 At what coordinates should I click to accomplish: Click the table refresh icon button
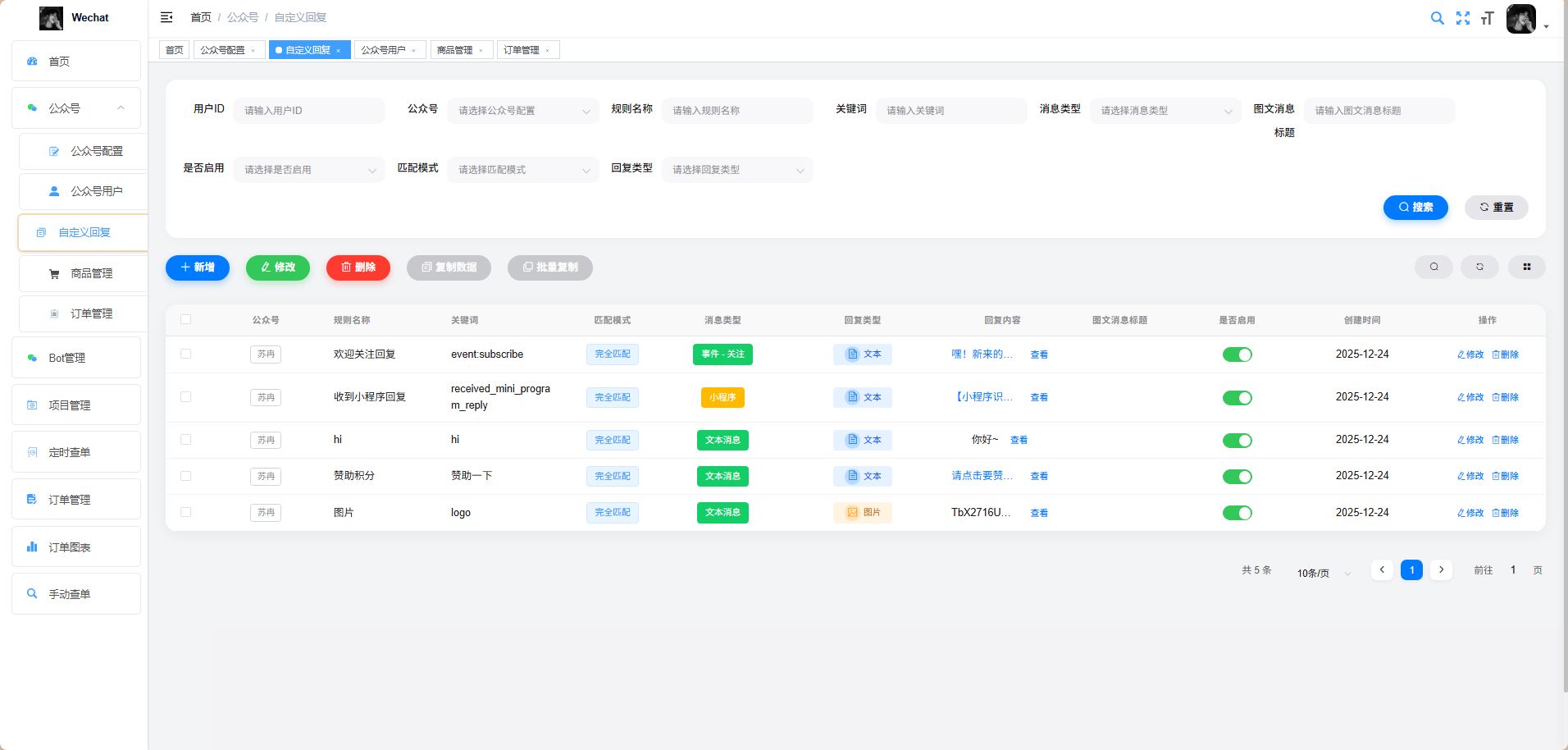pos(1479,267)
